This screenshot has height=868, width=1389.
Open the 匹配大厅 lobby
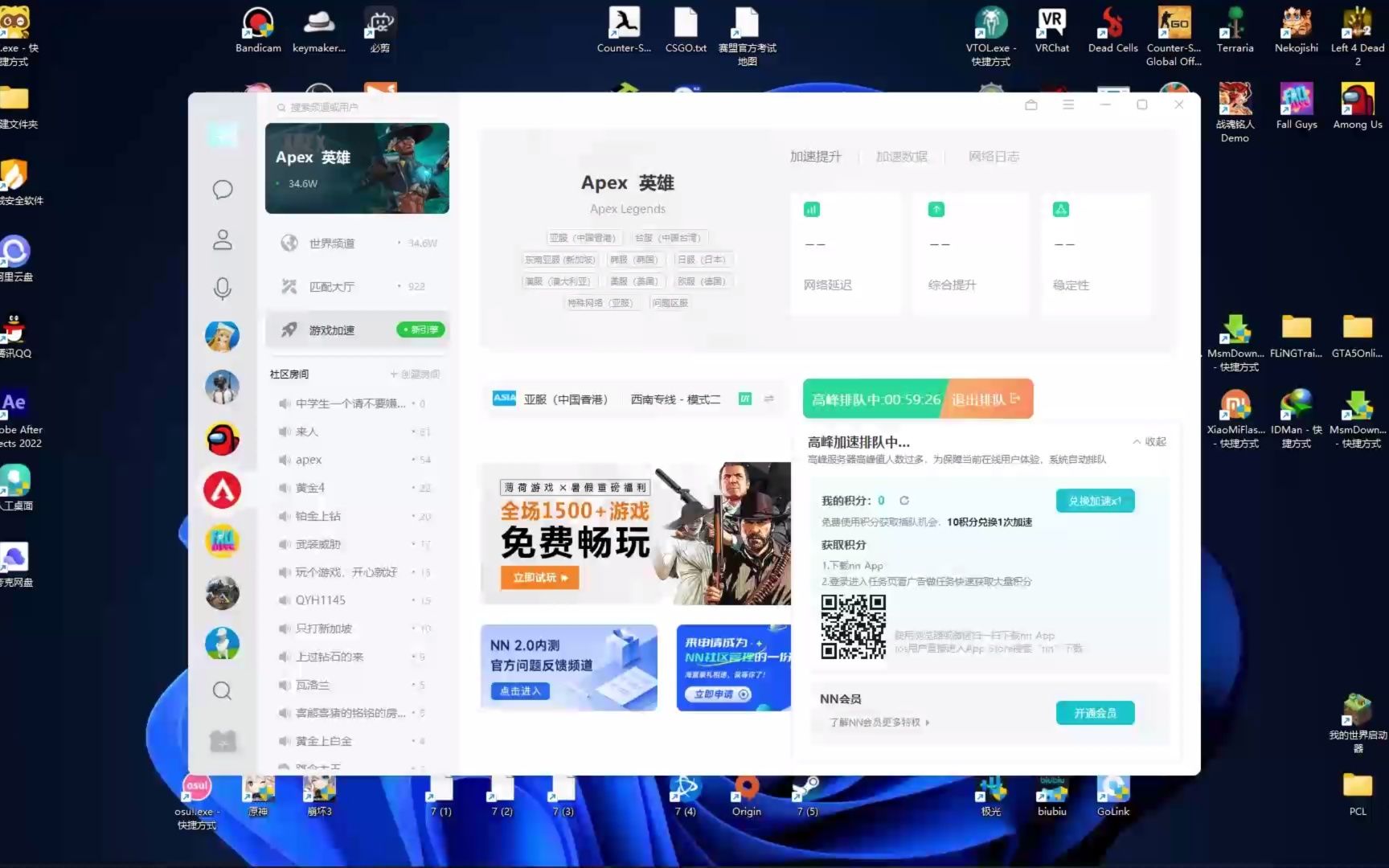click(358, 286)
